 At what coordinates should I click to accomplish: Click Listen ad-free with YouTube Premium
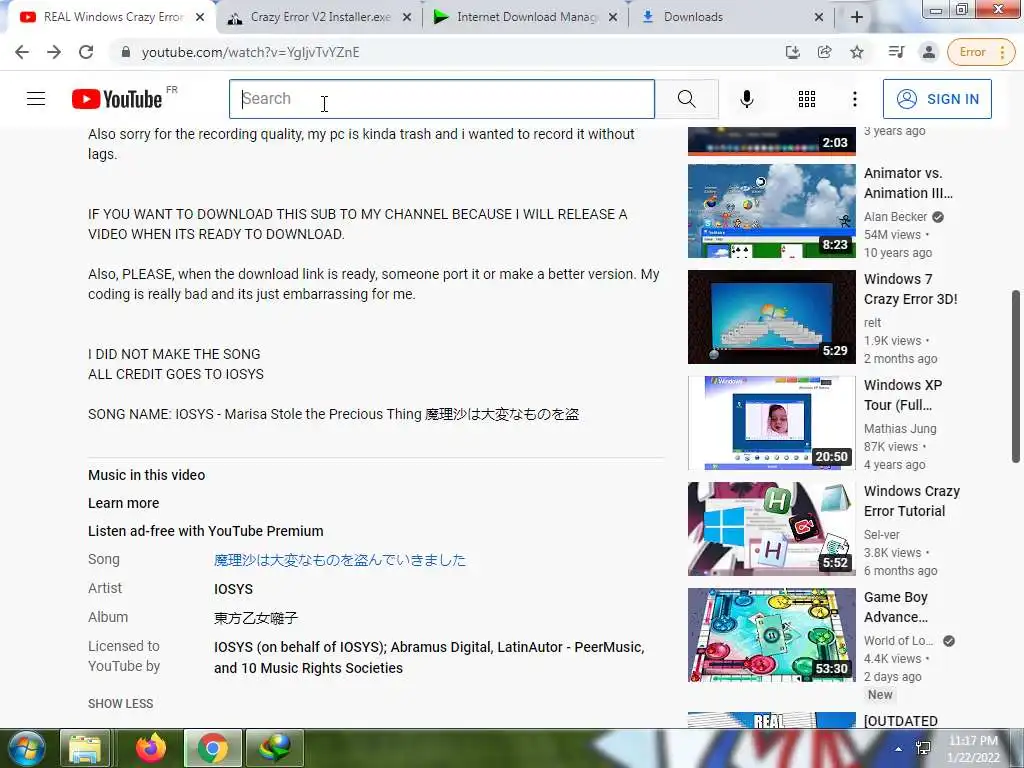tap(206, 531)
